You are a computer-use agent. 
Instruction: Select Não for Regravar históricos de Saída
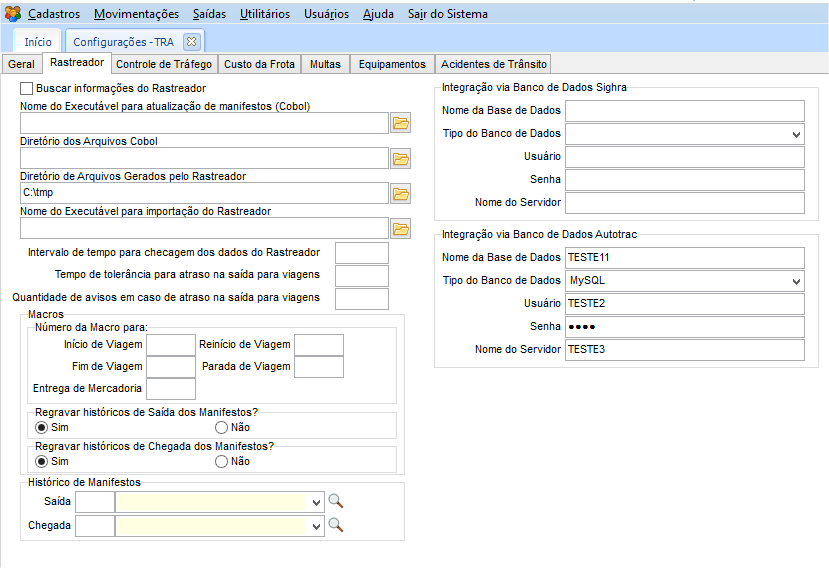222,427
